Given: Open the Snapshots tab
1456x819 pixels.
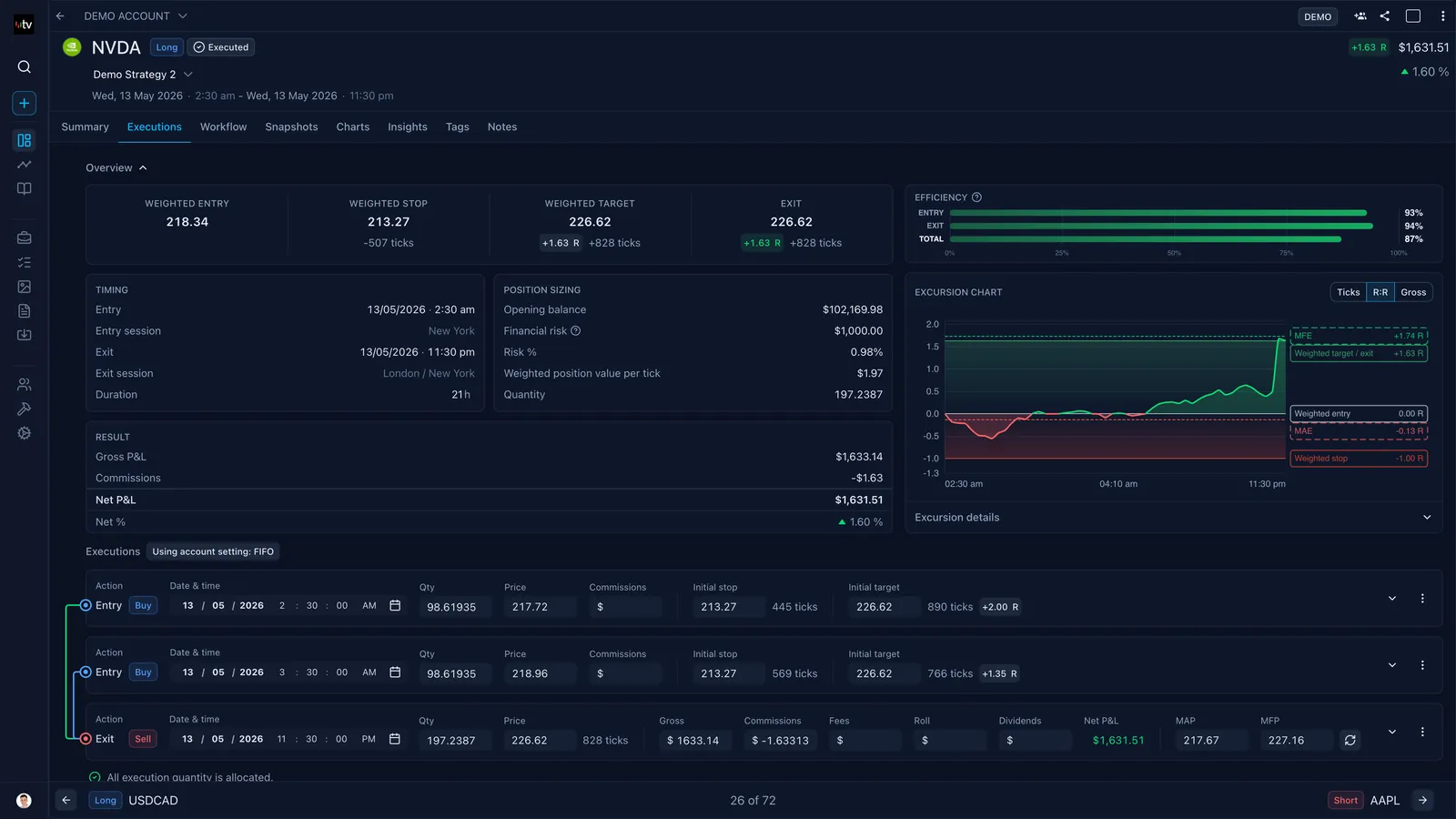Looking at the screenshot, I should click(x=291, y=126).
